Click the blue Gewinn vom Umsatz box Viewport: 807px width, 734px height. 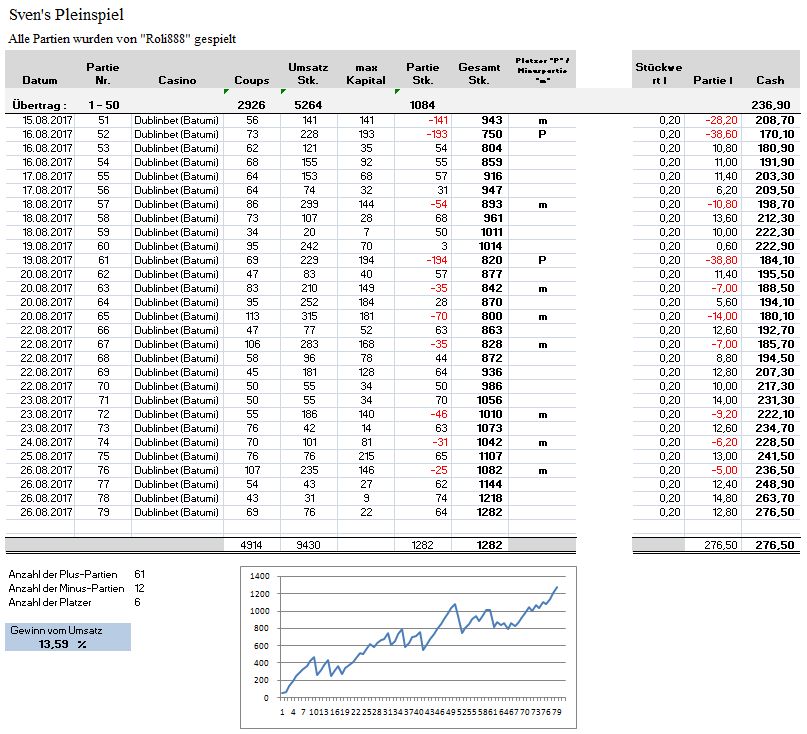tap(67, 637)
